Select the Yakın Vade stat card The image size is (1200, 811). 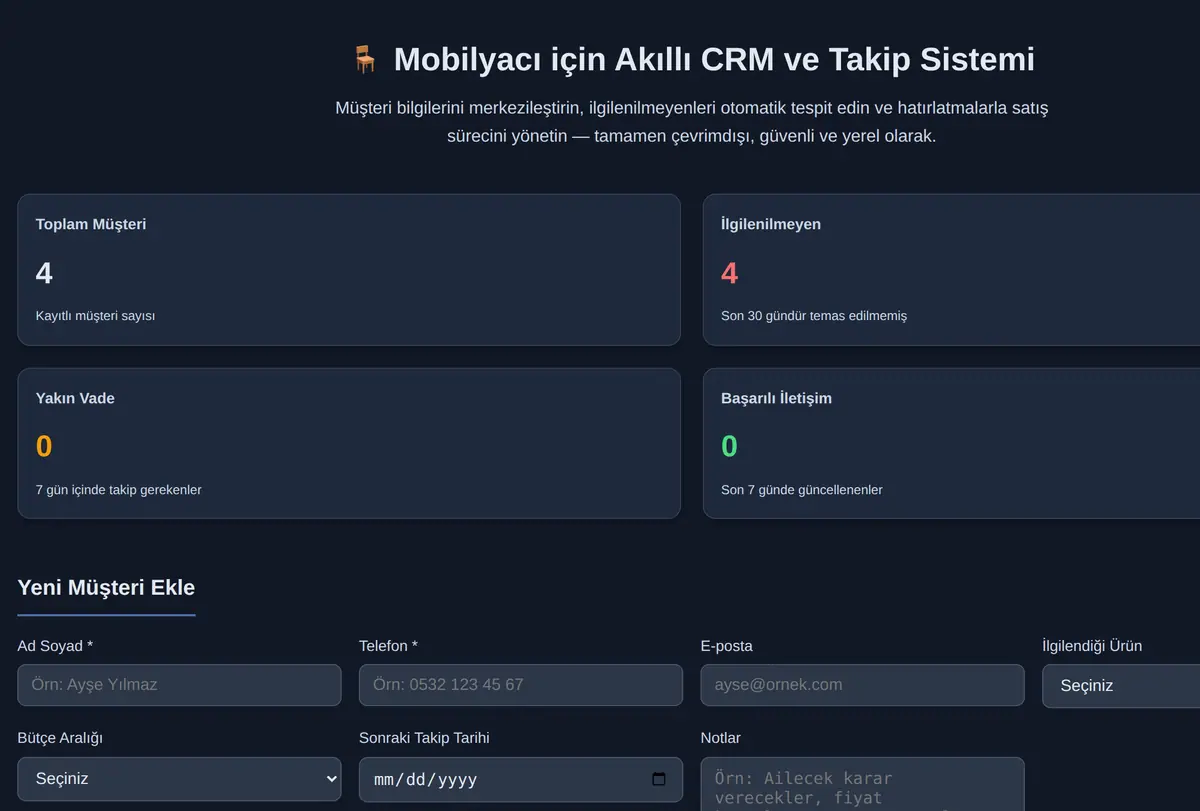click(349, 443)
